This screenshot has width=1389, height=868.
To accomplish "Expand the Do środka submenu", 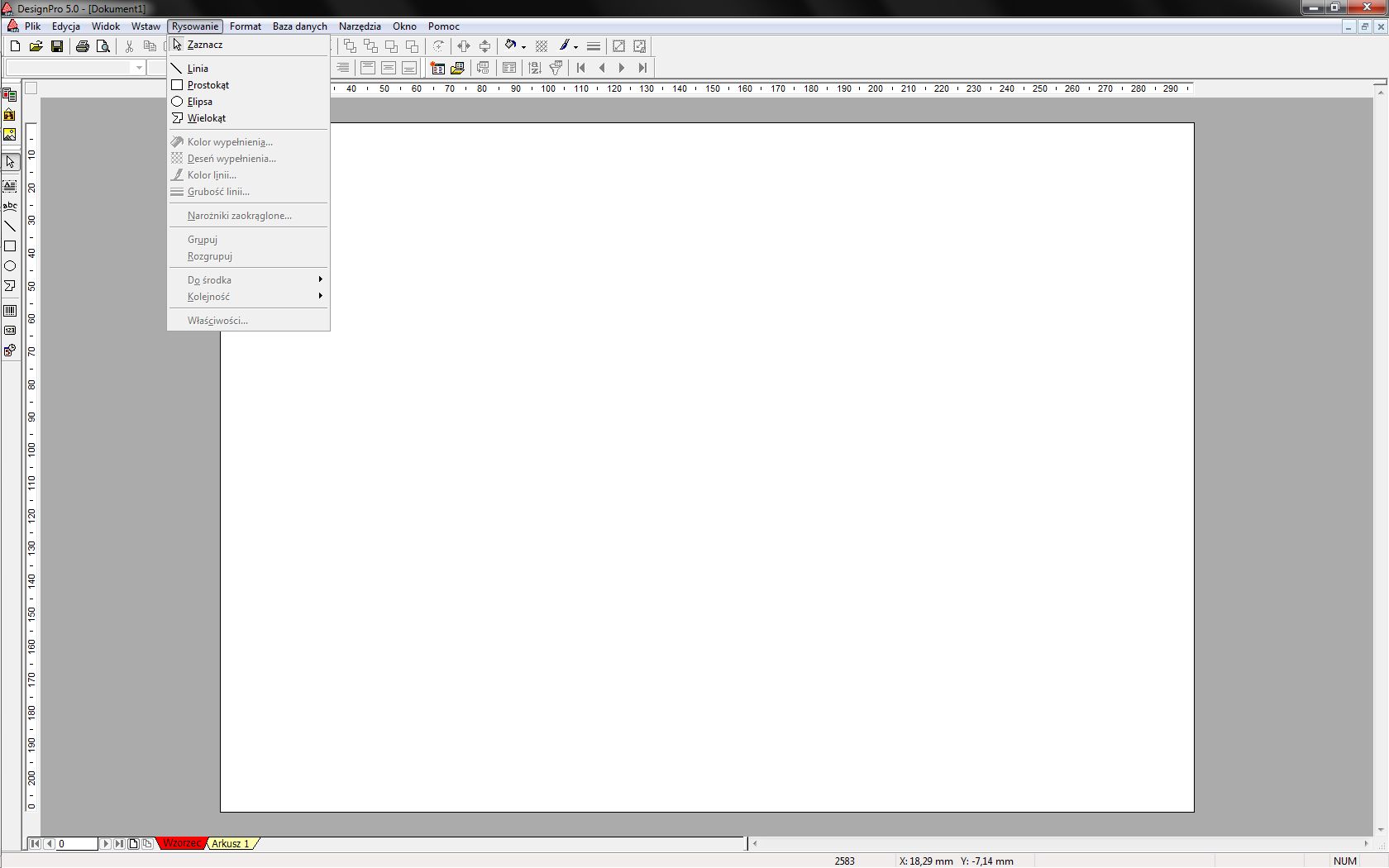I will (249, 280).
